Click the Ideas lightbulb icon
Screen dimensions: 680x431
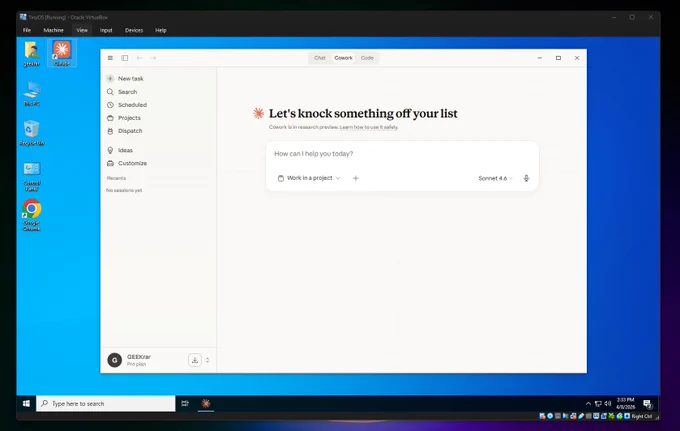coord(110,150)
